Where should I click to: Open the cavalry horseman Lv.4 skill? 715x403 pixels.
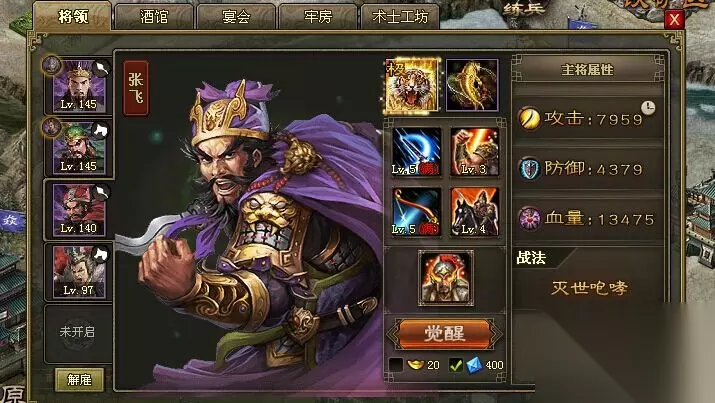tap(474, 211)
